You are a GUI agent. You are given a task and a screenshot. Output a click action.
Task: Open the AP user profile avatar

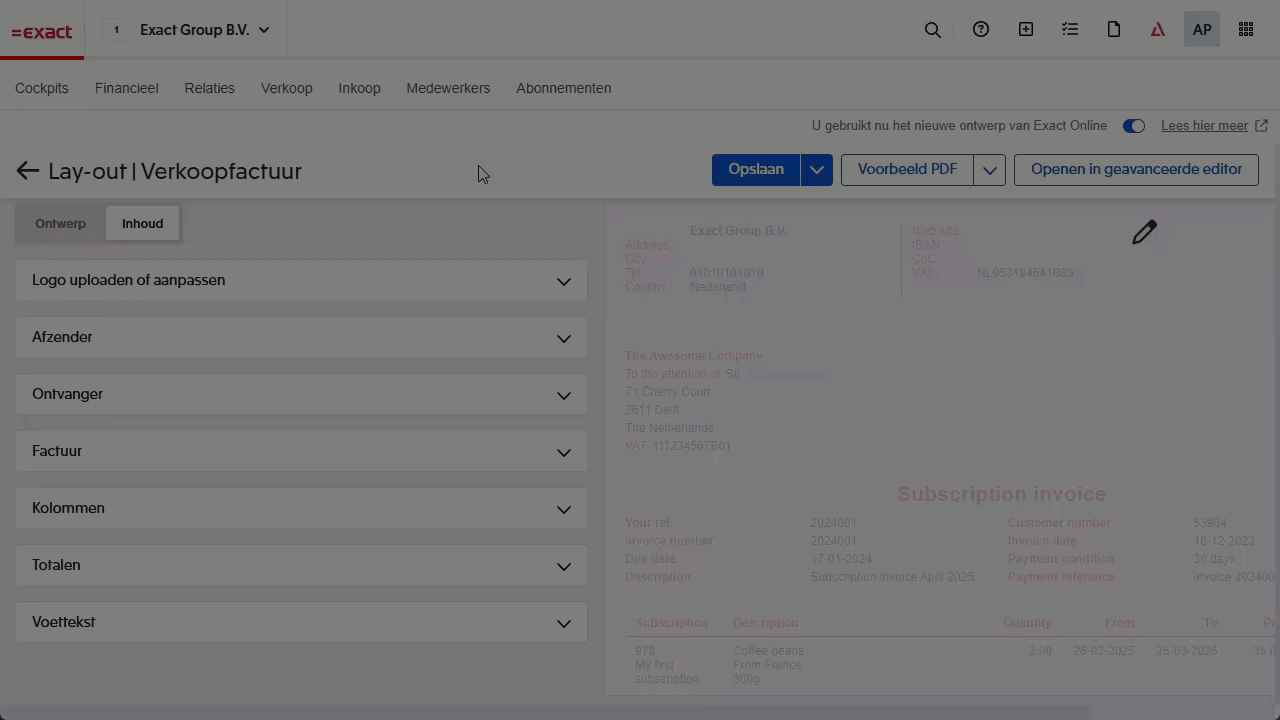(1202, 30)
